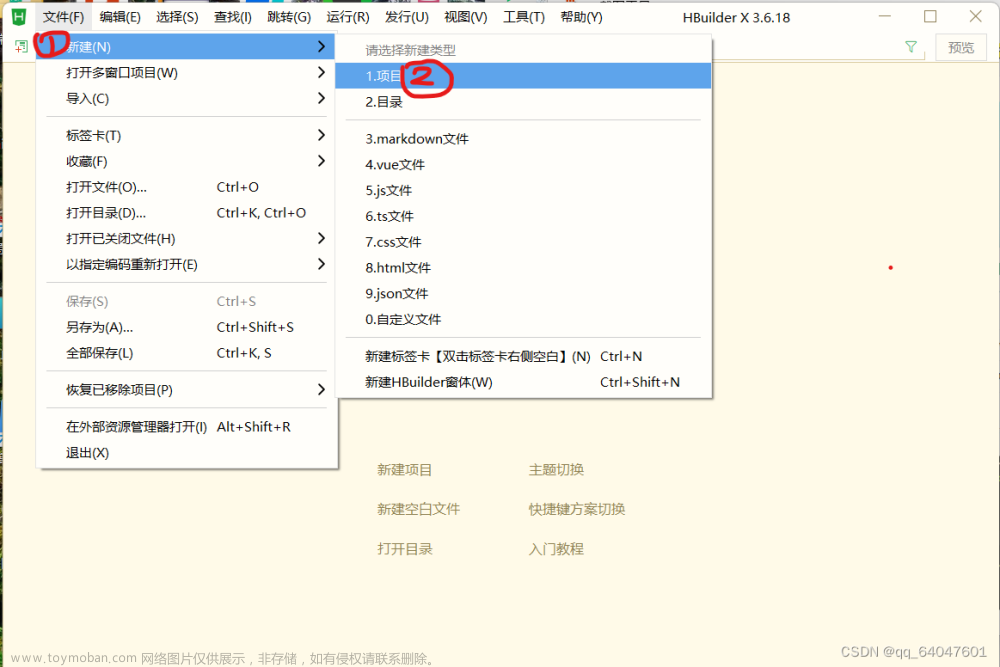Viewport: 1000px width, 667px height.
Task: Choose 打开目录(D)... menu entry
Action: pos(186,213)
